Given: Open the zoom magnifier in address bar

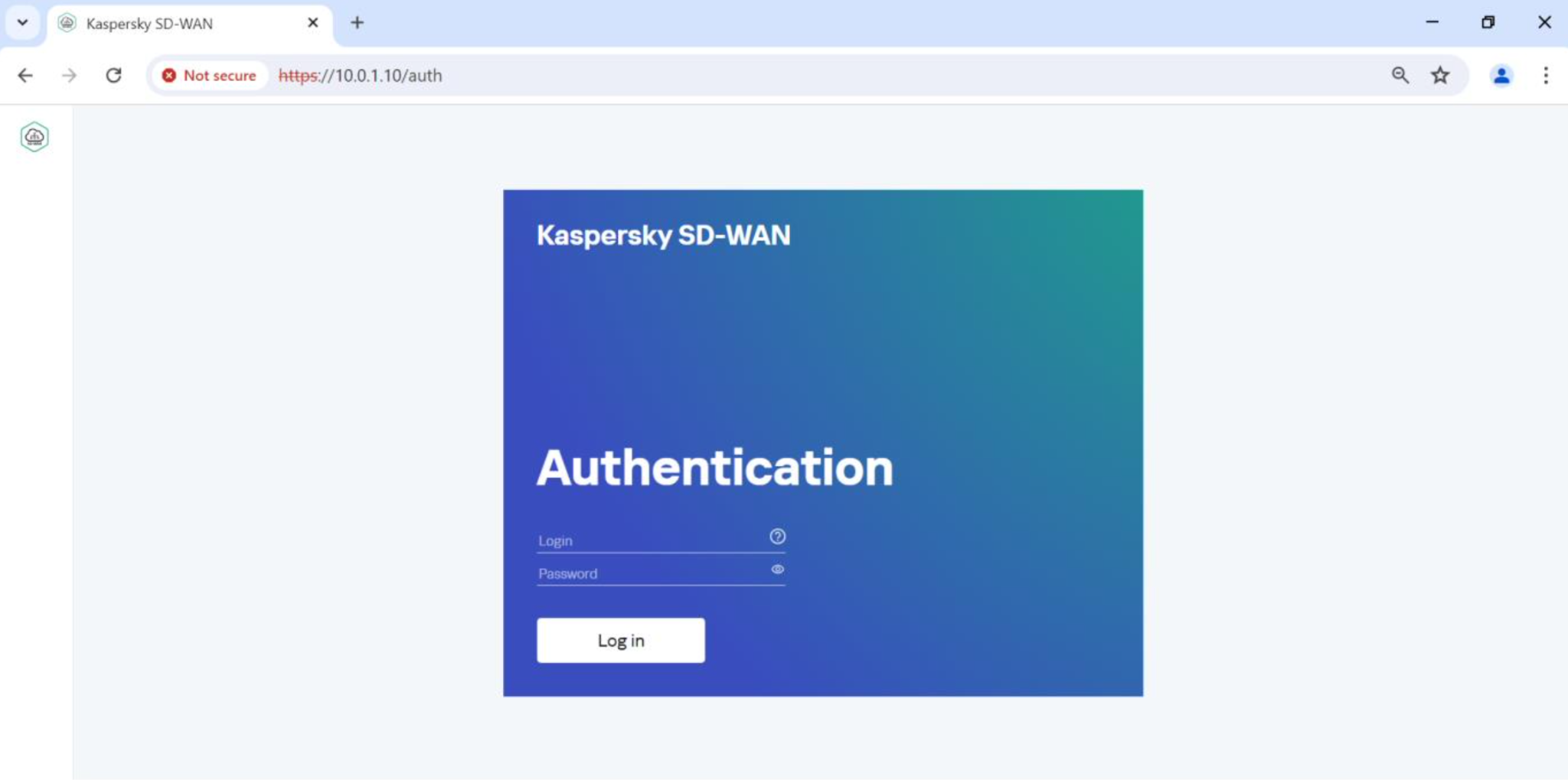Looking at the screenshot, I should point(1400,75).
